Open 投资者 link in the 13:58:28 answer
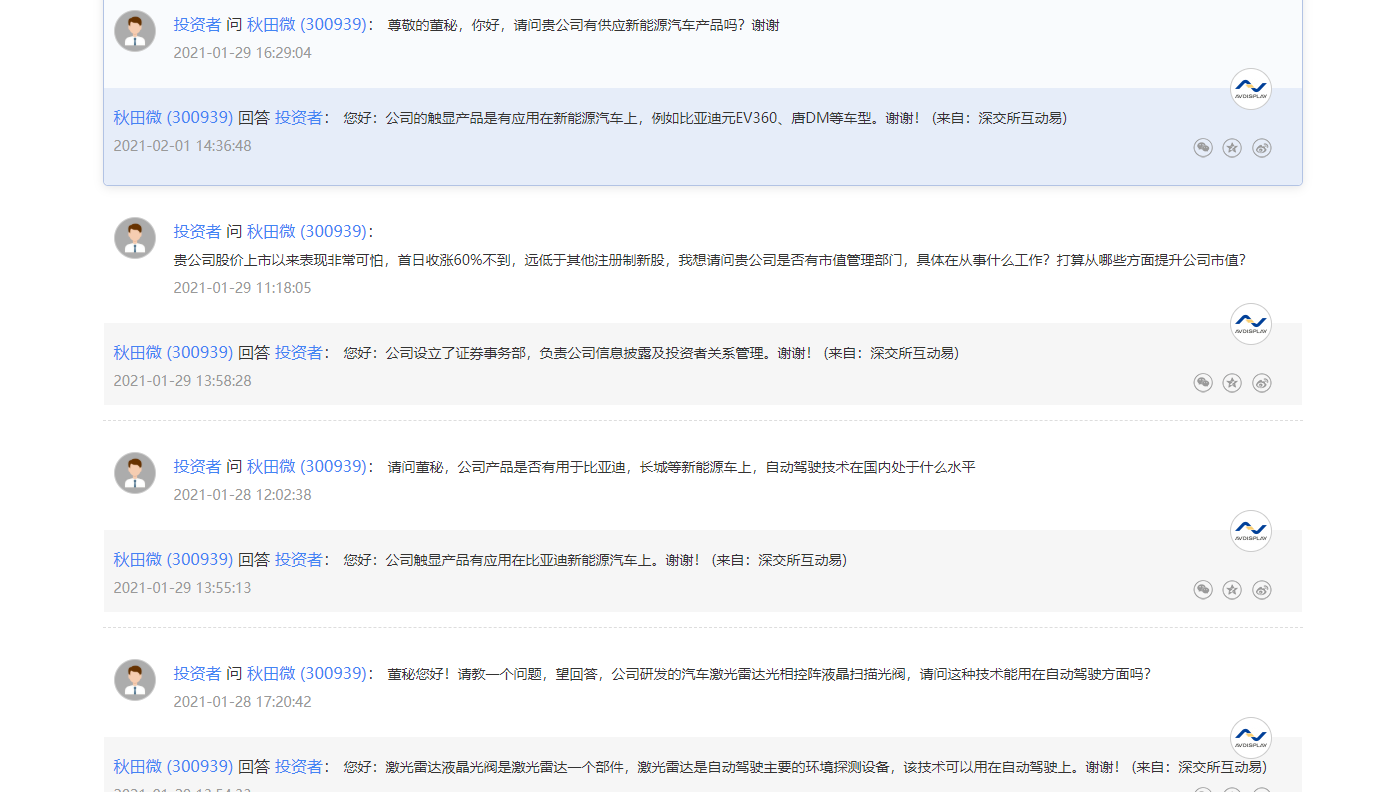The height and width of the screenshot is (792, 1374). 299,353
